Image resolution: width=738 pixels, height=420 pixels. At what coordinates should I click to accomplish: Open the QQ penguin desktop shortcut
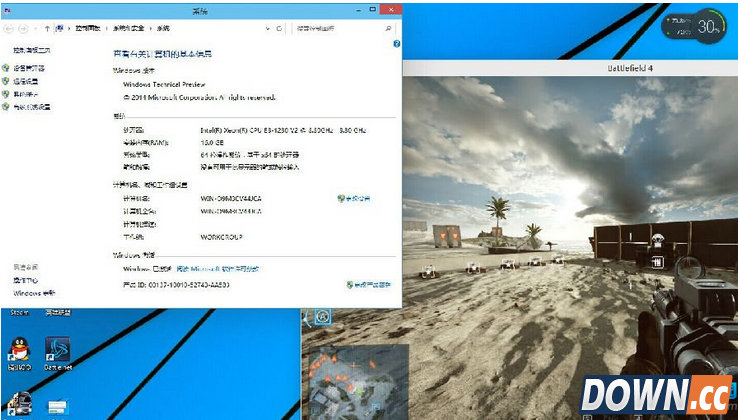[19, 354]
